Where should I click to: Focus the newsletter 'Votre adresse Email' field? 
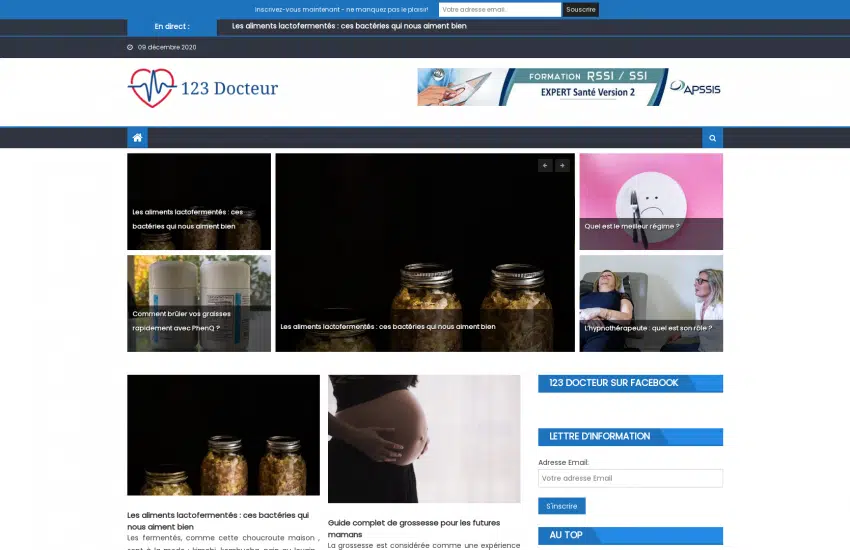point(630,478)
